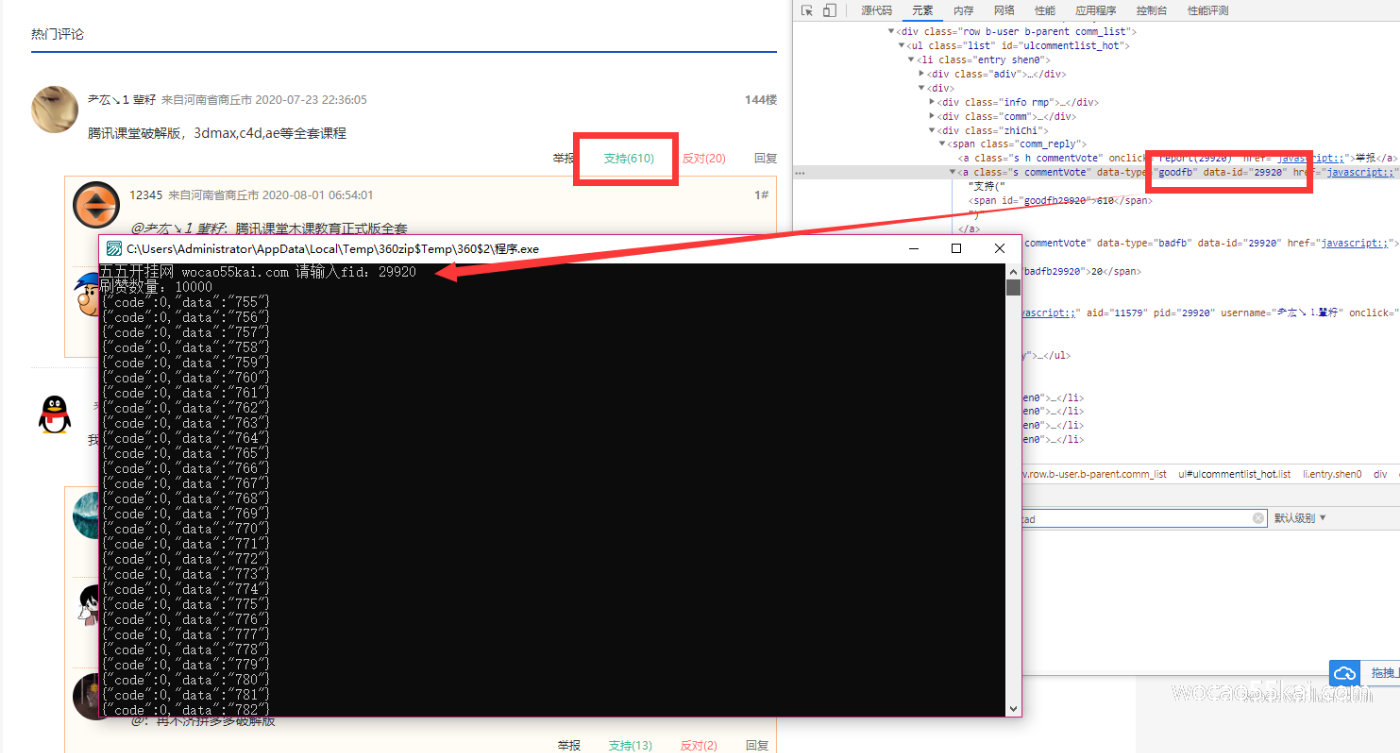Collapse the ul ulcommentlist_hot node
The width and height of the screenshot is (1400, 753).
tap(902, 45)
